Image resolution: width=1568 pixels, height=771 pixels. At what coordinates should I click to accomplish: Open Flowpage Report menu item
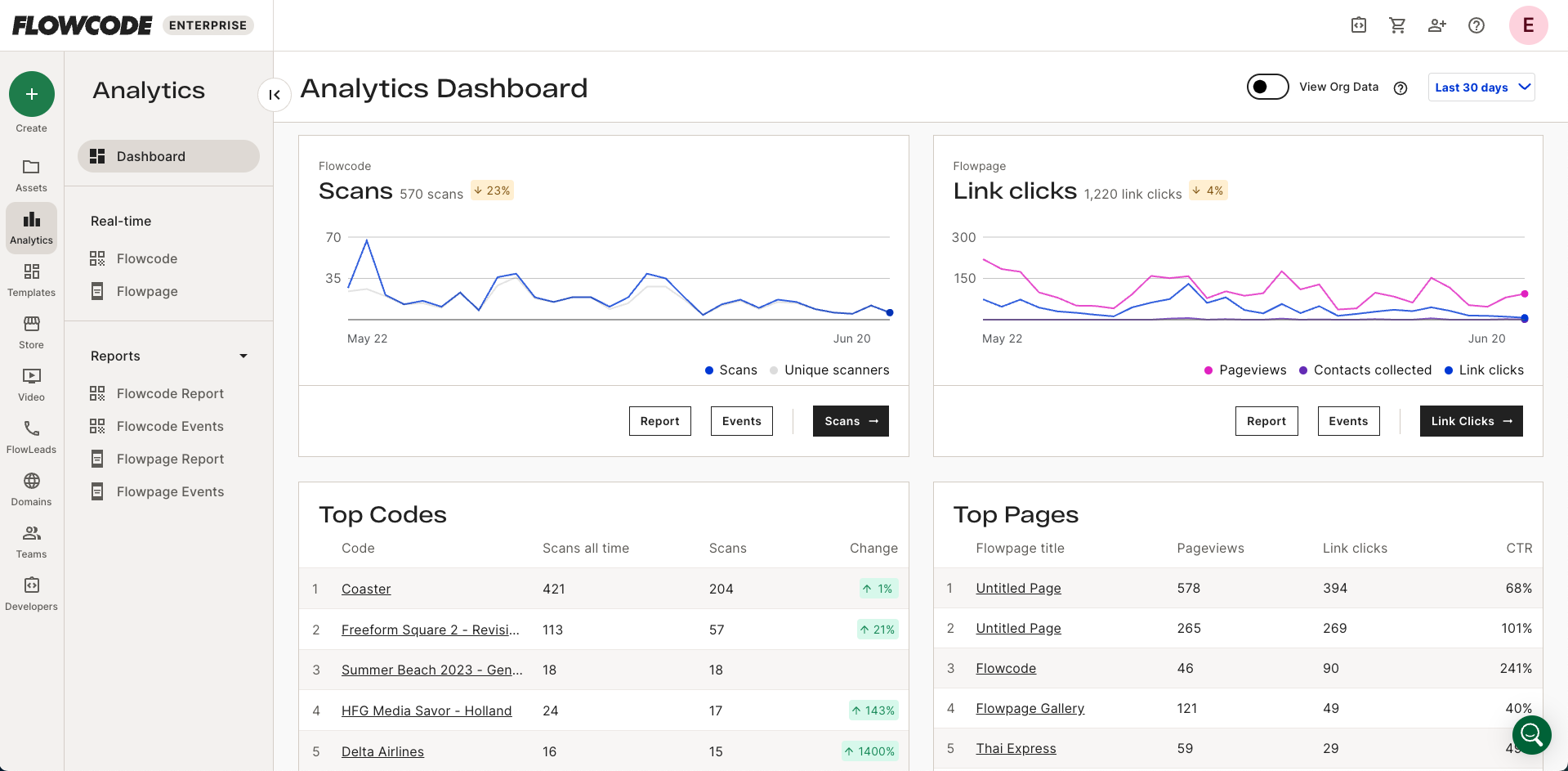tap(170, 459)
